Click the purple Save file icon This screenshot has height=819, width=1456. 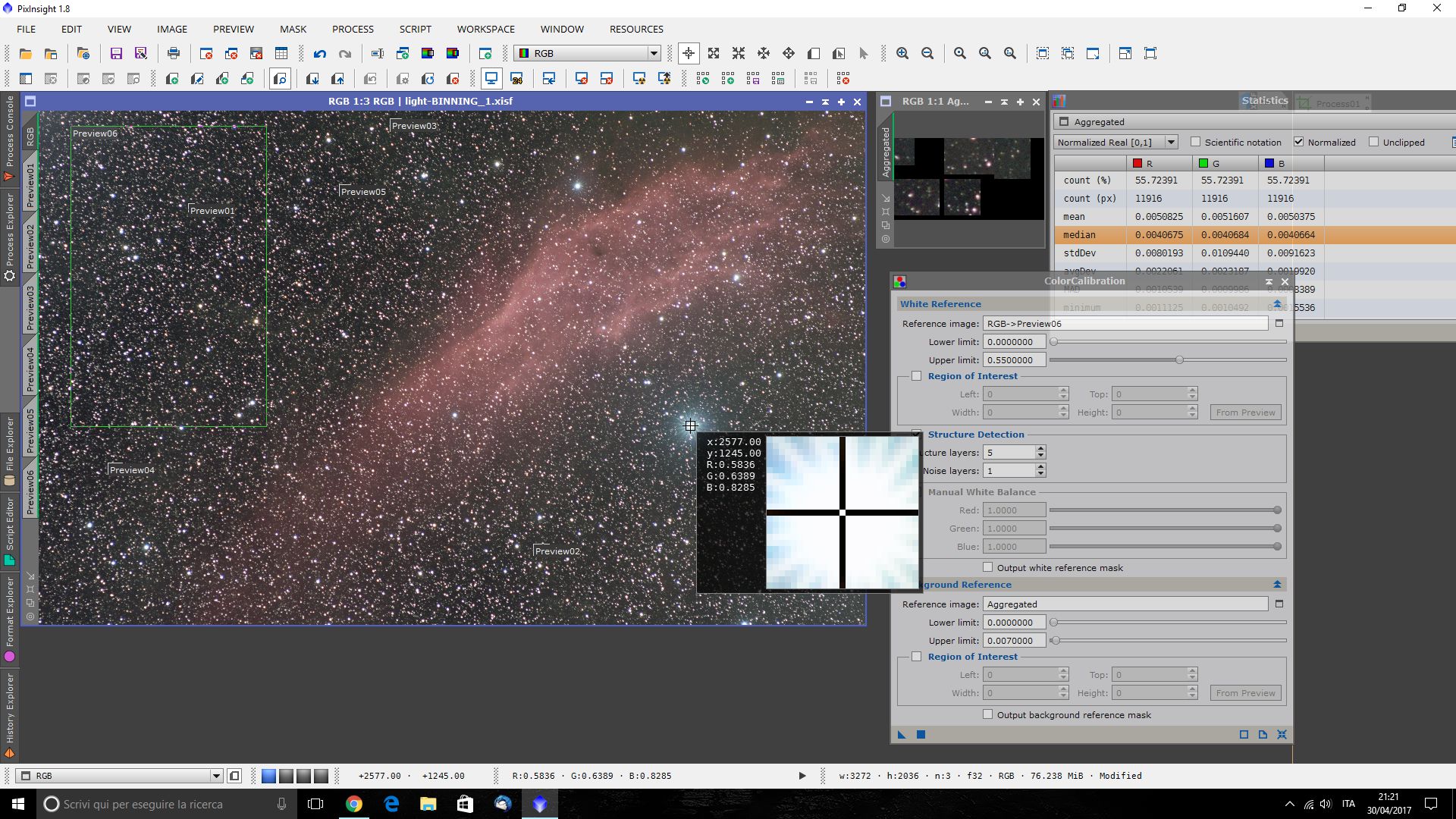[116, 54]
